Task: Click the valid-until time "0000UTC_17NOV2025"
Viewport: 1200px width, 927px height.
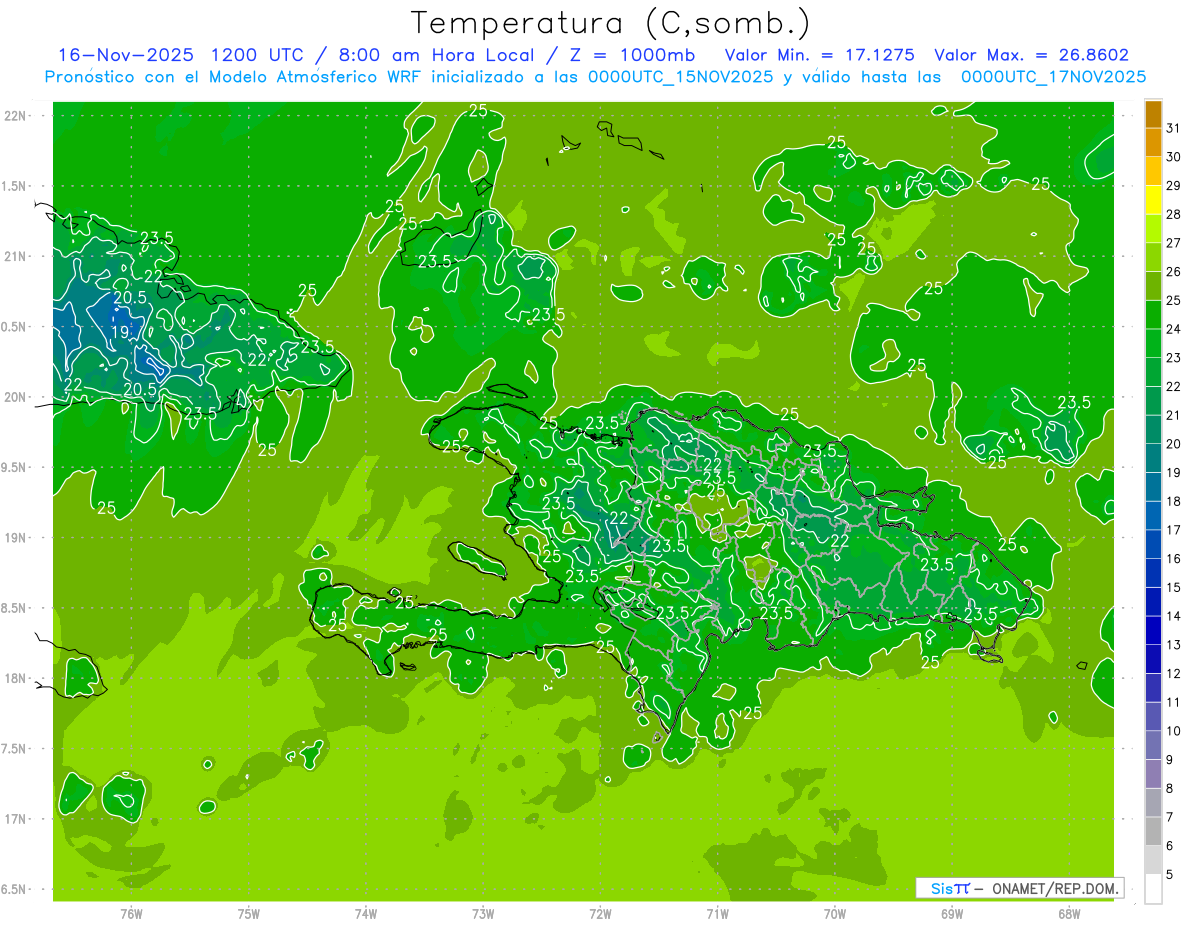Action: click(1053, 76)
